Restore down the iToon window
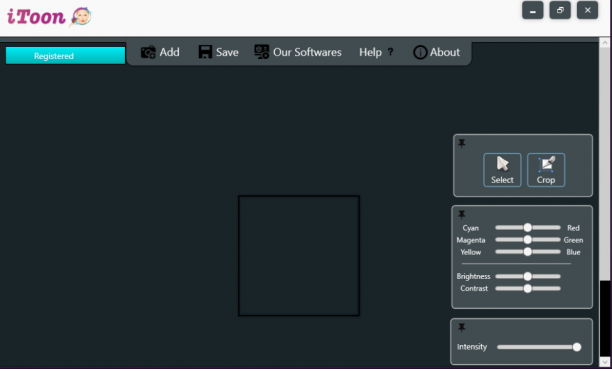 pos(560,11)
